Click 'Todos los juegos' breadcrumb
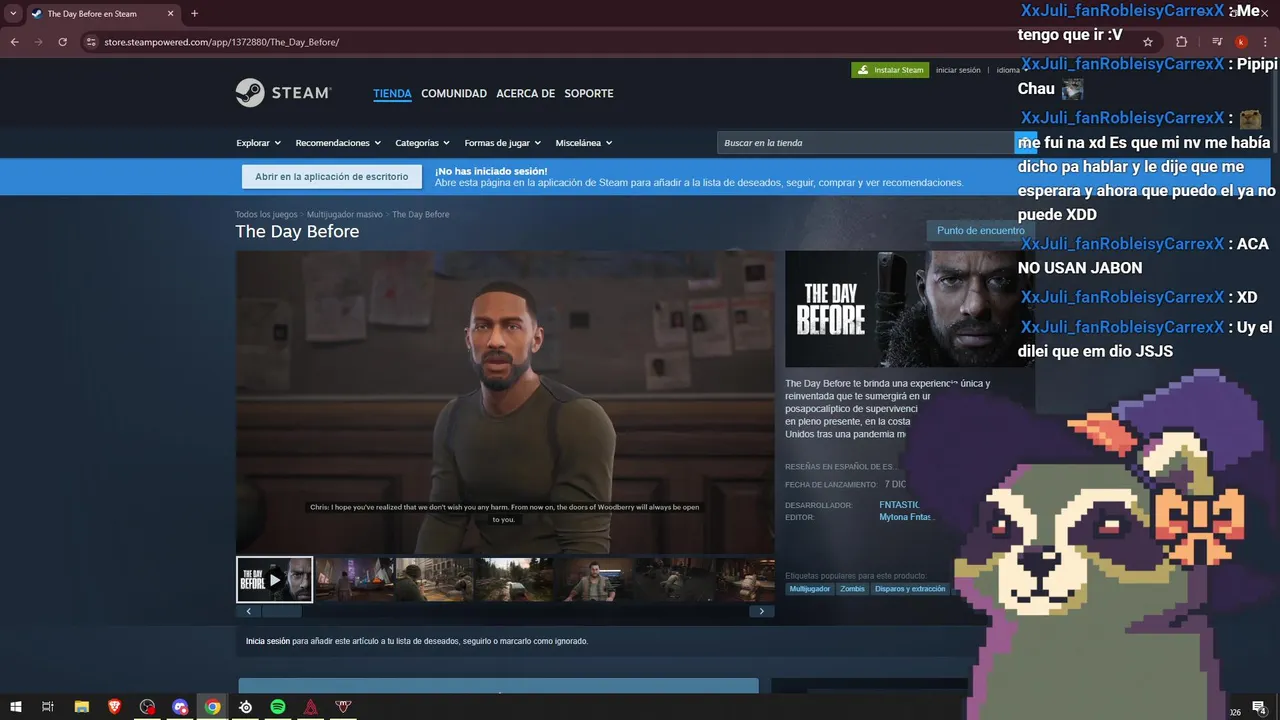Screen dimensions: 1280x720 (x=266, y=215)
